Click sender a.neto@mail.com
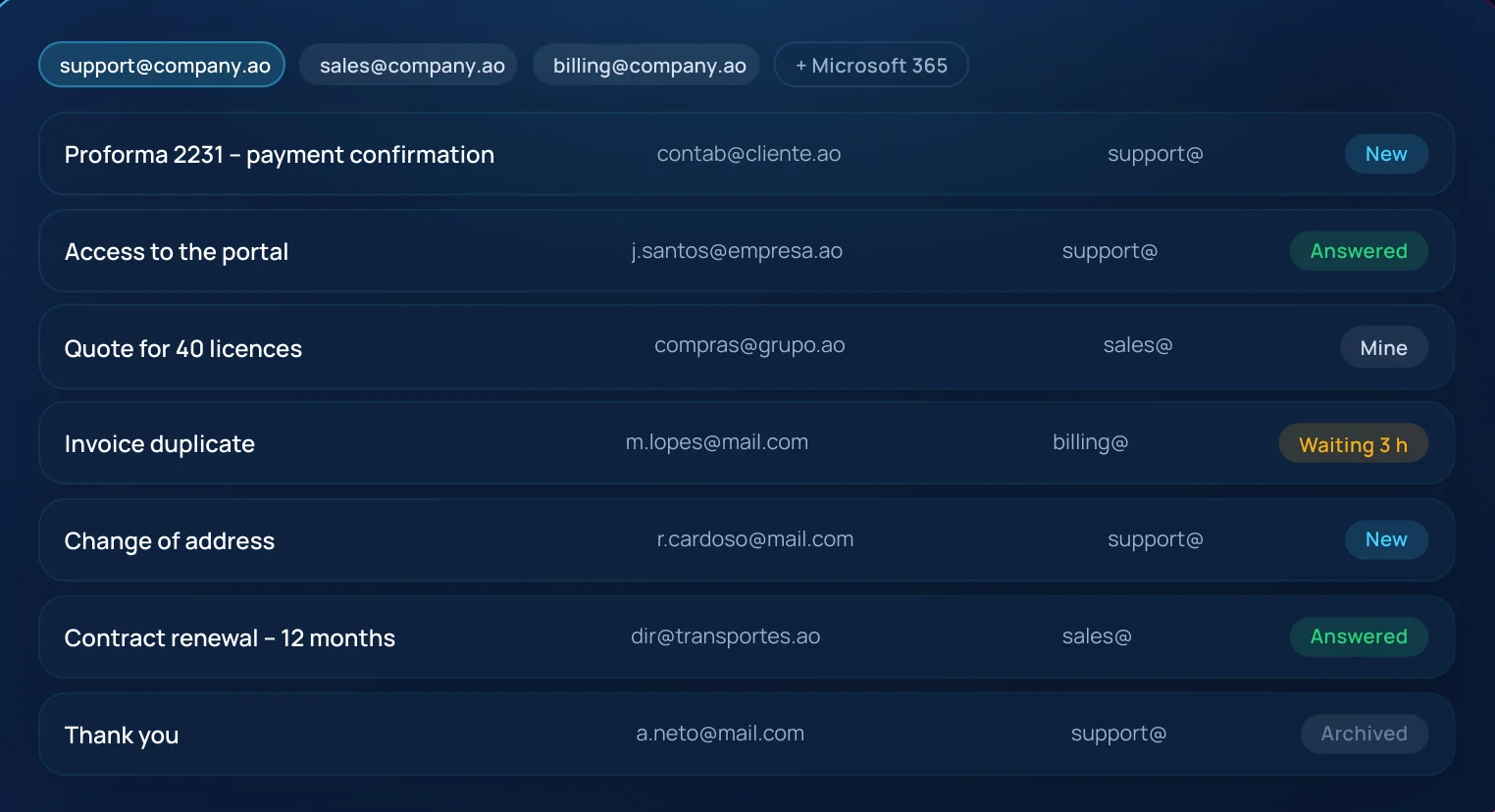Viewport: 1495px width, 812px height. 720,734
